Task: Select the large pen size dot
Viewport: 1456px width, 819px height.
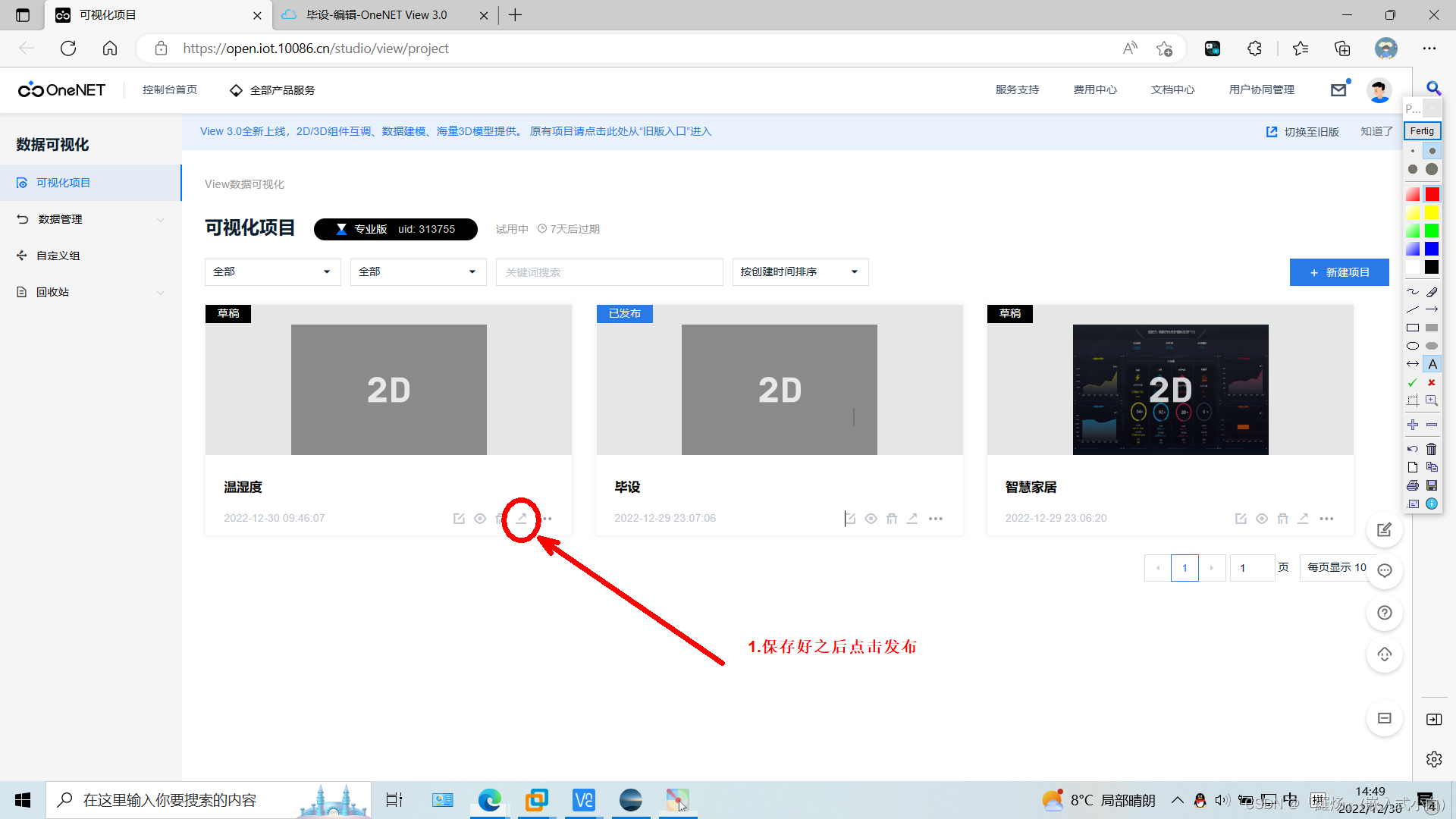Action: [1432, 169]
